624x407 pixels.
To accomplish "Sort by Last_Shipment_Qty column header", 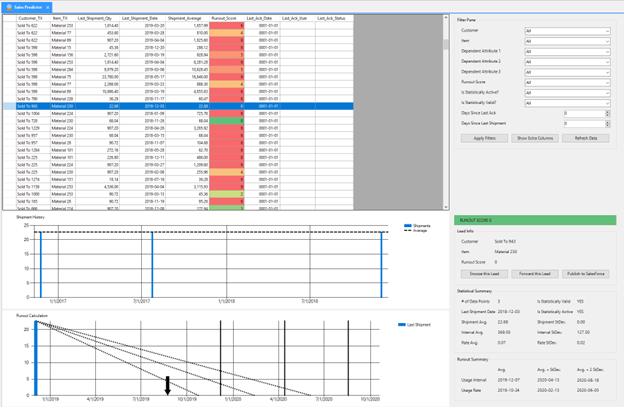I will tap(98, 18).
